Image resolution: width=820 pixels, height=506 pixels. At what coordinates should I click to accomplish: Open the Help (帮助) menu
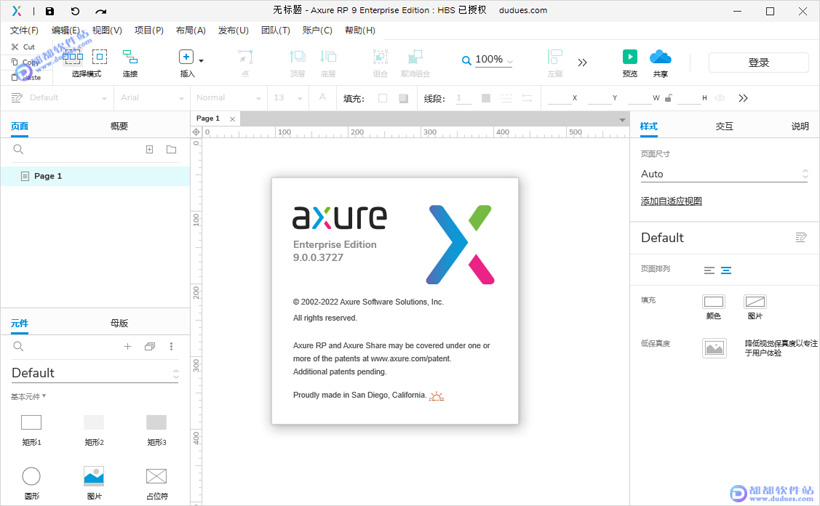click(360, 30)
